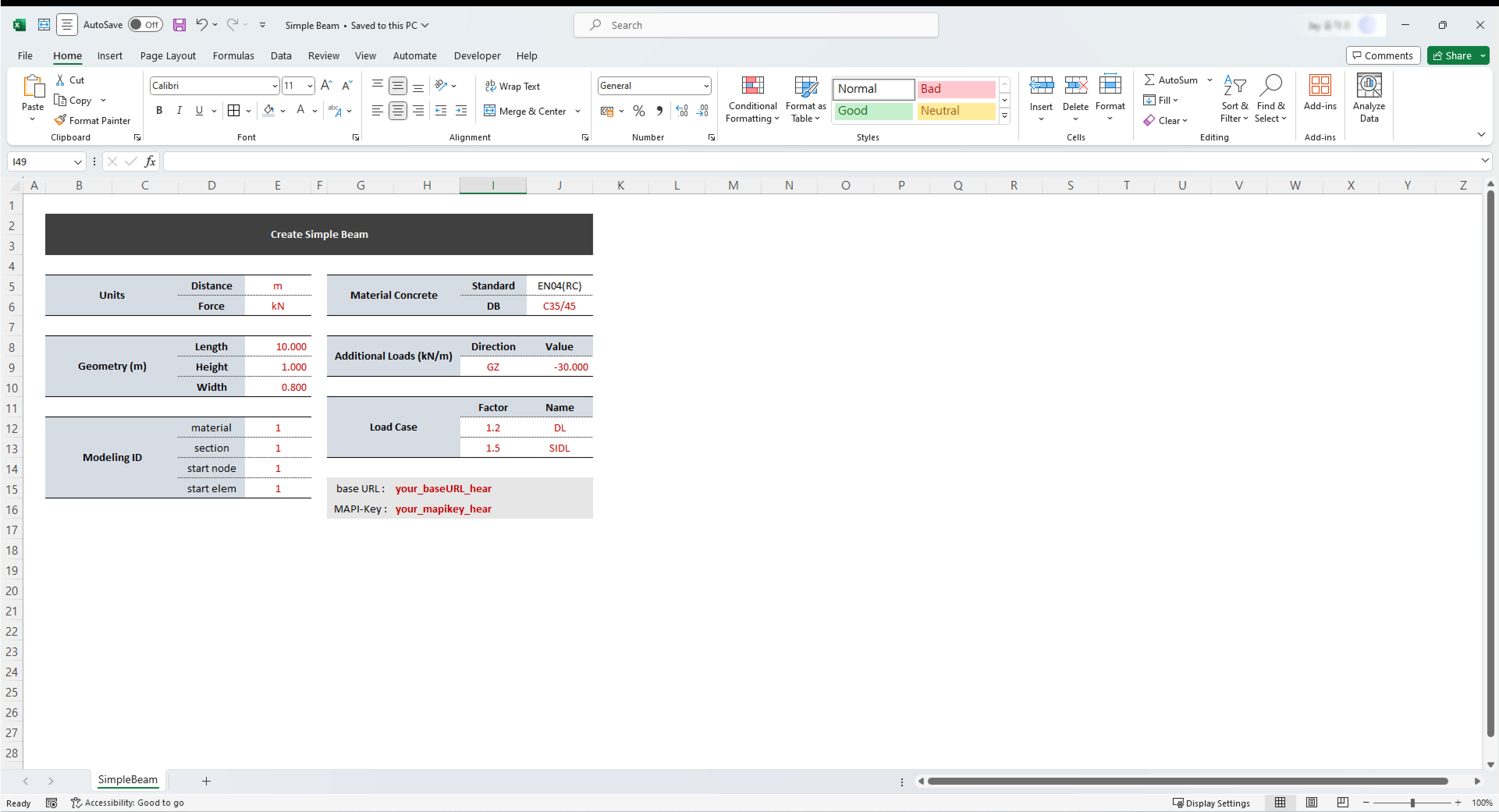
Task: Click the Wrap Text icon
Action: (x=490, y=86)
